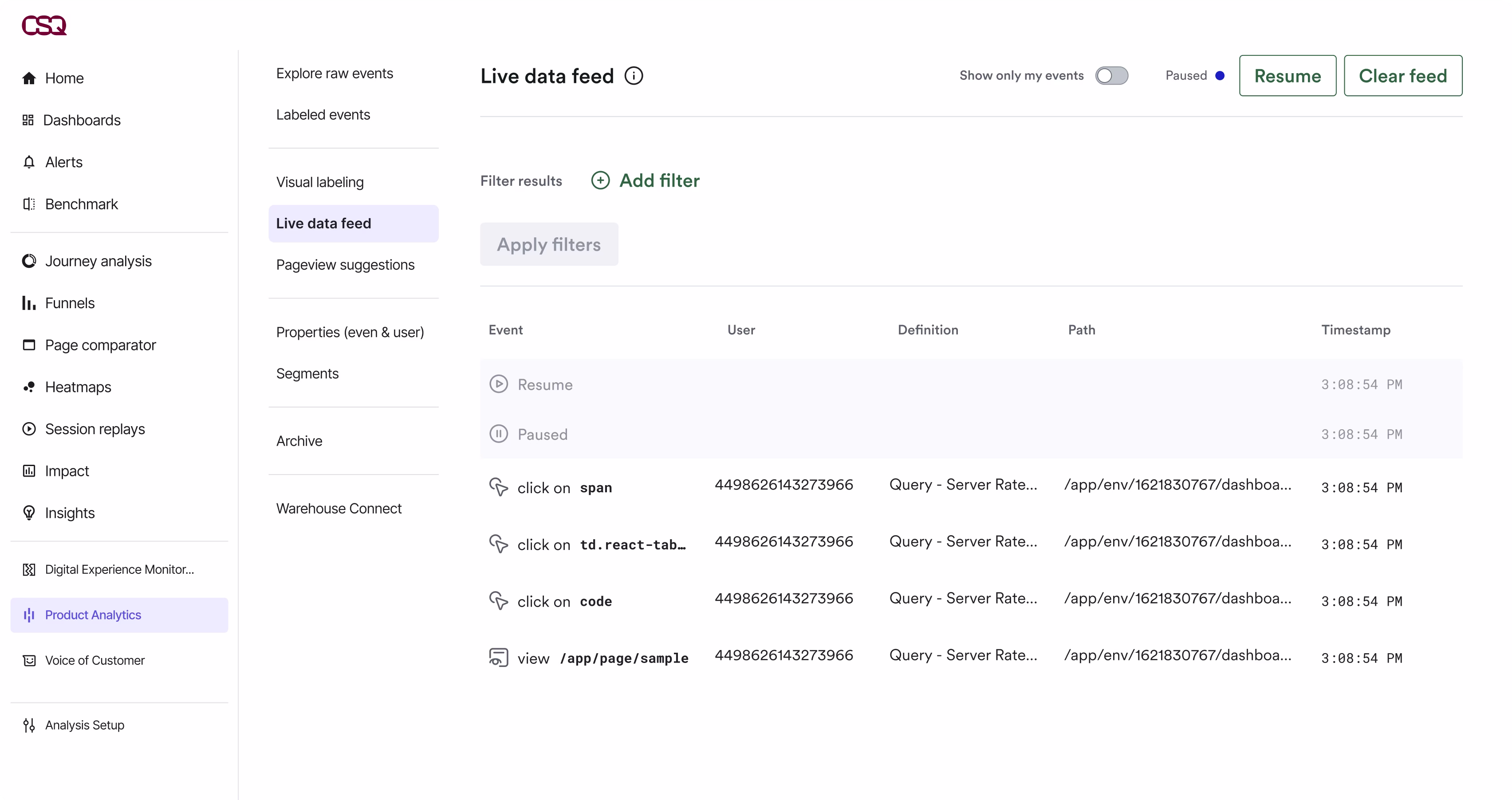Click the Timestamp column header
The image size is (1512, 800).
pyautogui.click(x=1356, y=330)
